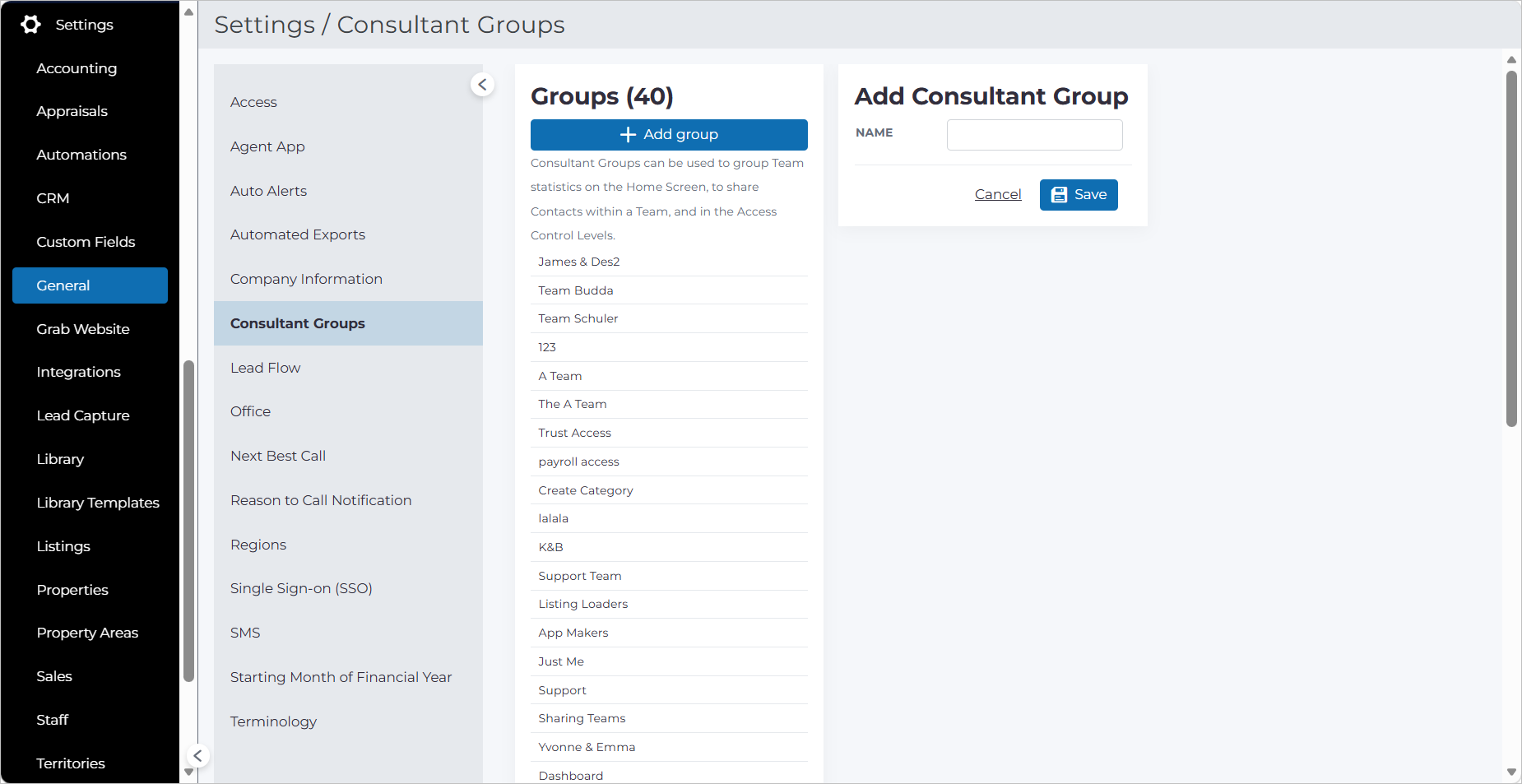
Task: Click the sidebar scrollbar up arrow
Action: pos(188,12)
